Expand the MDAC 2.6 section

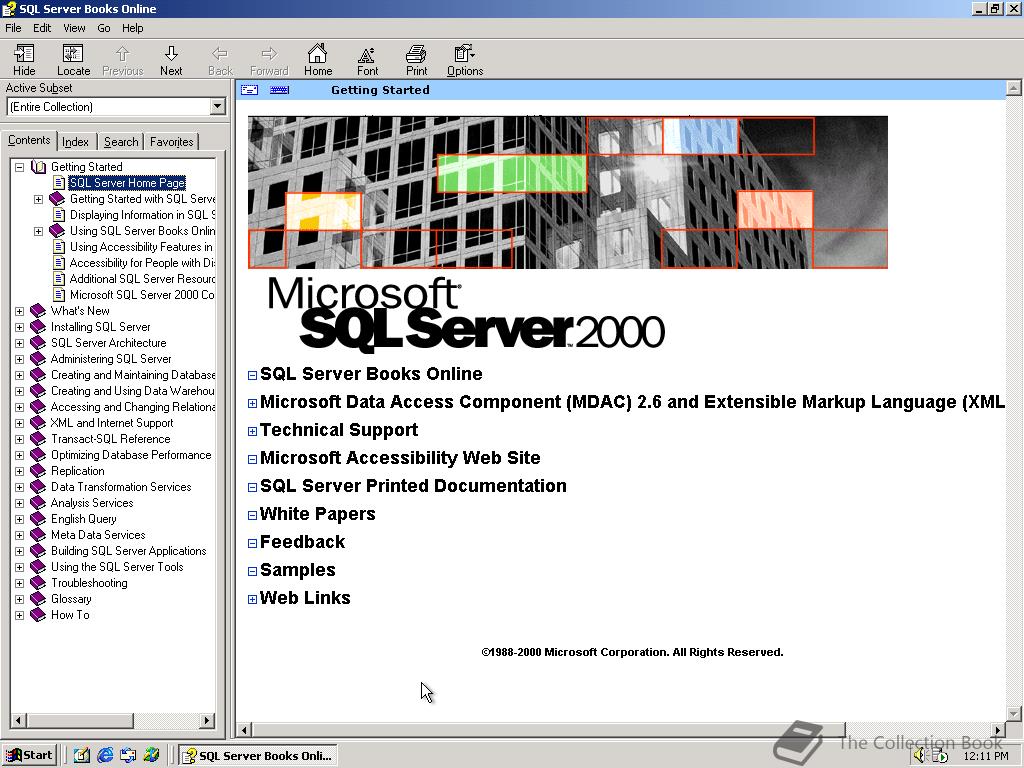[x=252, y=404]
